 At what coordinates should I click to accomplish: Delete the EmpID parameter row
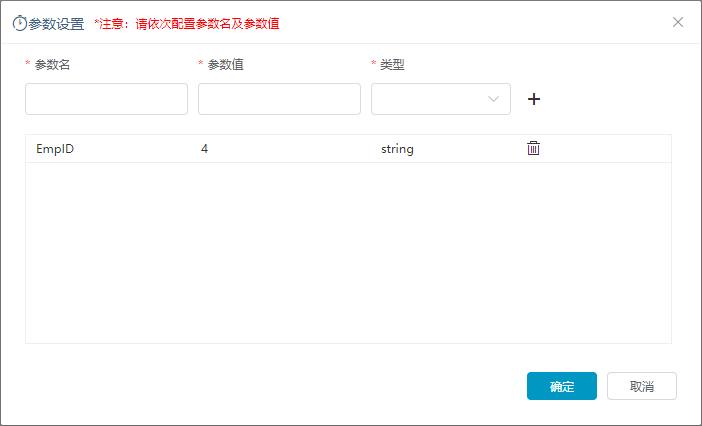coord(533,148)
